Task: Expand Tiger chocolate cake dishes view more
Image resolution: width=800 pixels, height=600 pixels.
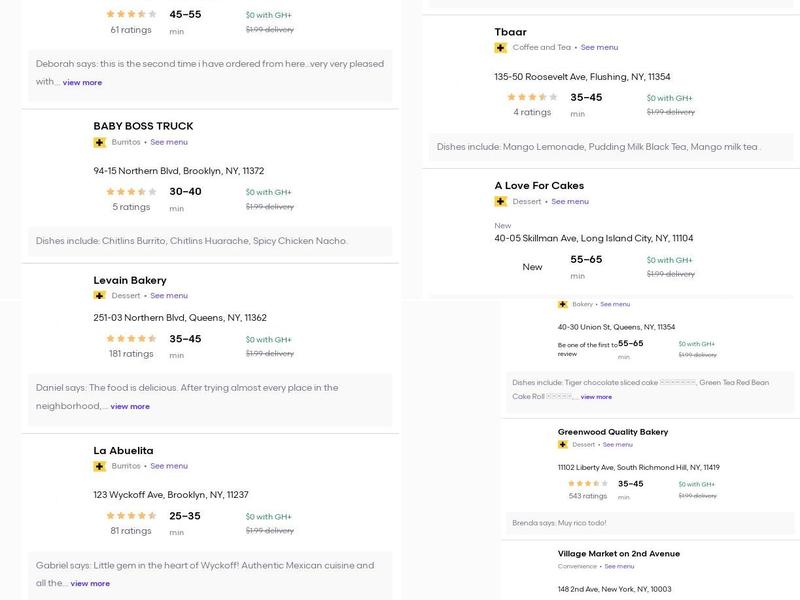Action: coord(596,397)
